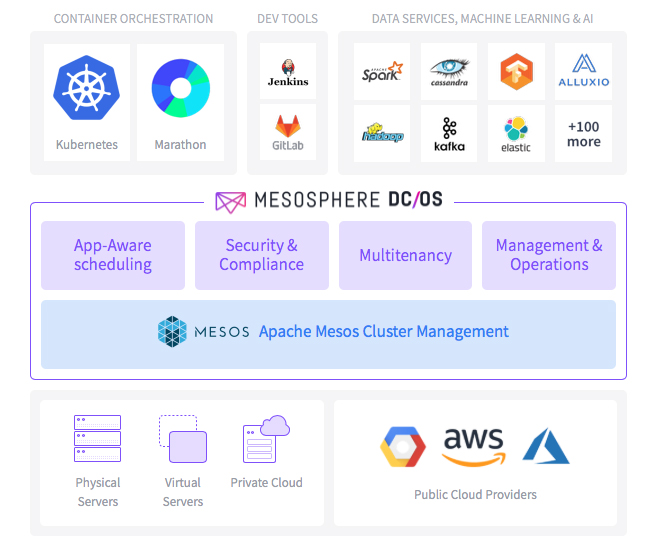Select the Jenkins logo tile

288,71
